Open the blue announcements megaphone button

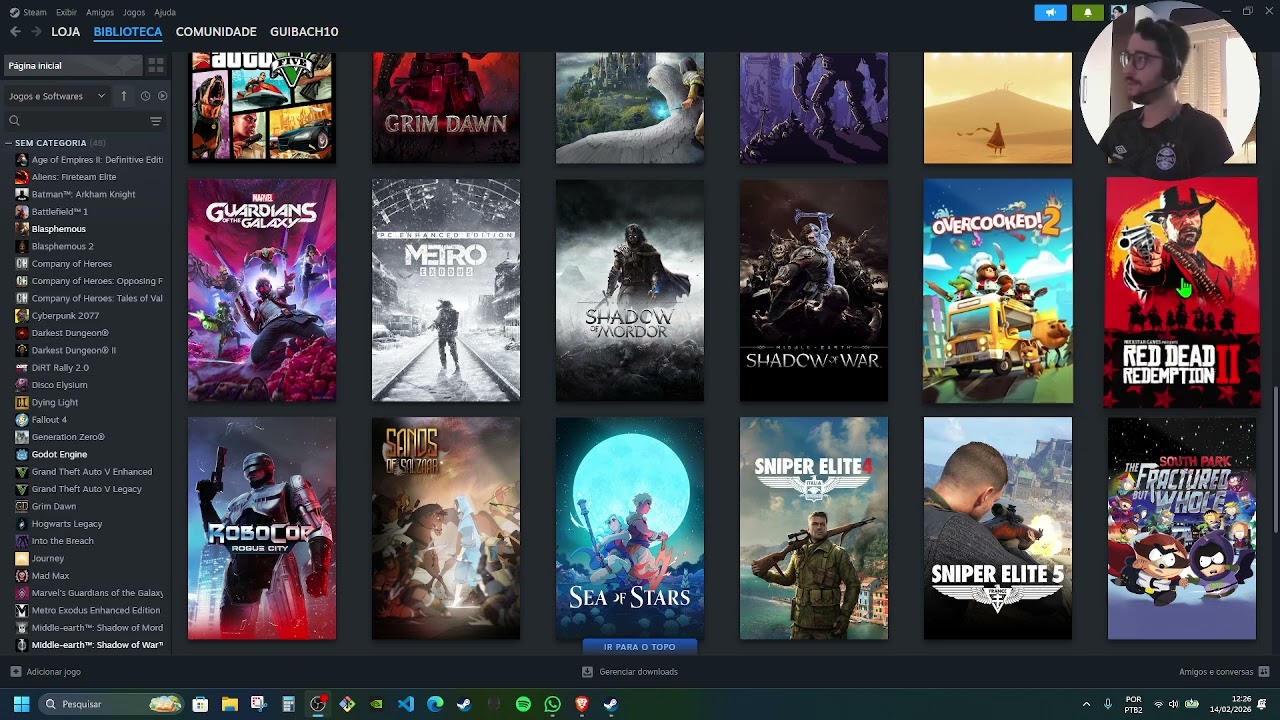point(1050,12)
